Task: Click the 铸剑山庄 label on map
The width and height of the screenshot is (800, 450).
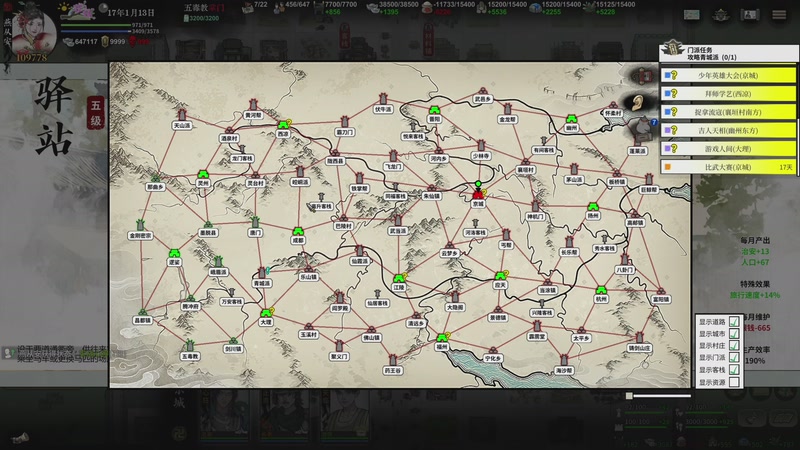Action: 639,348
